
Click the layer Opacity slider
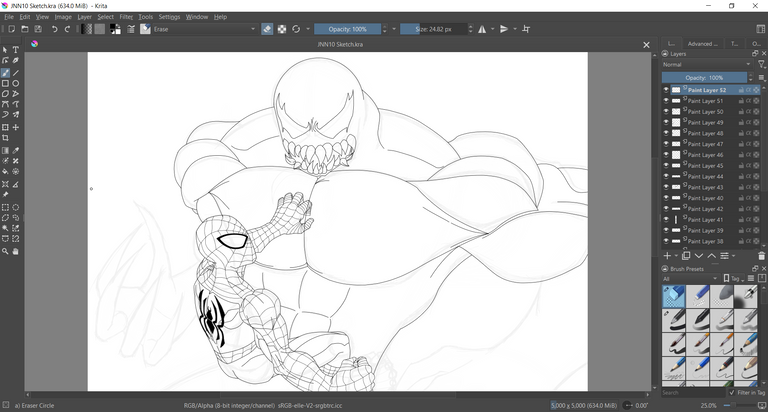click(704, 78)
